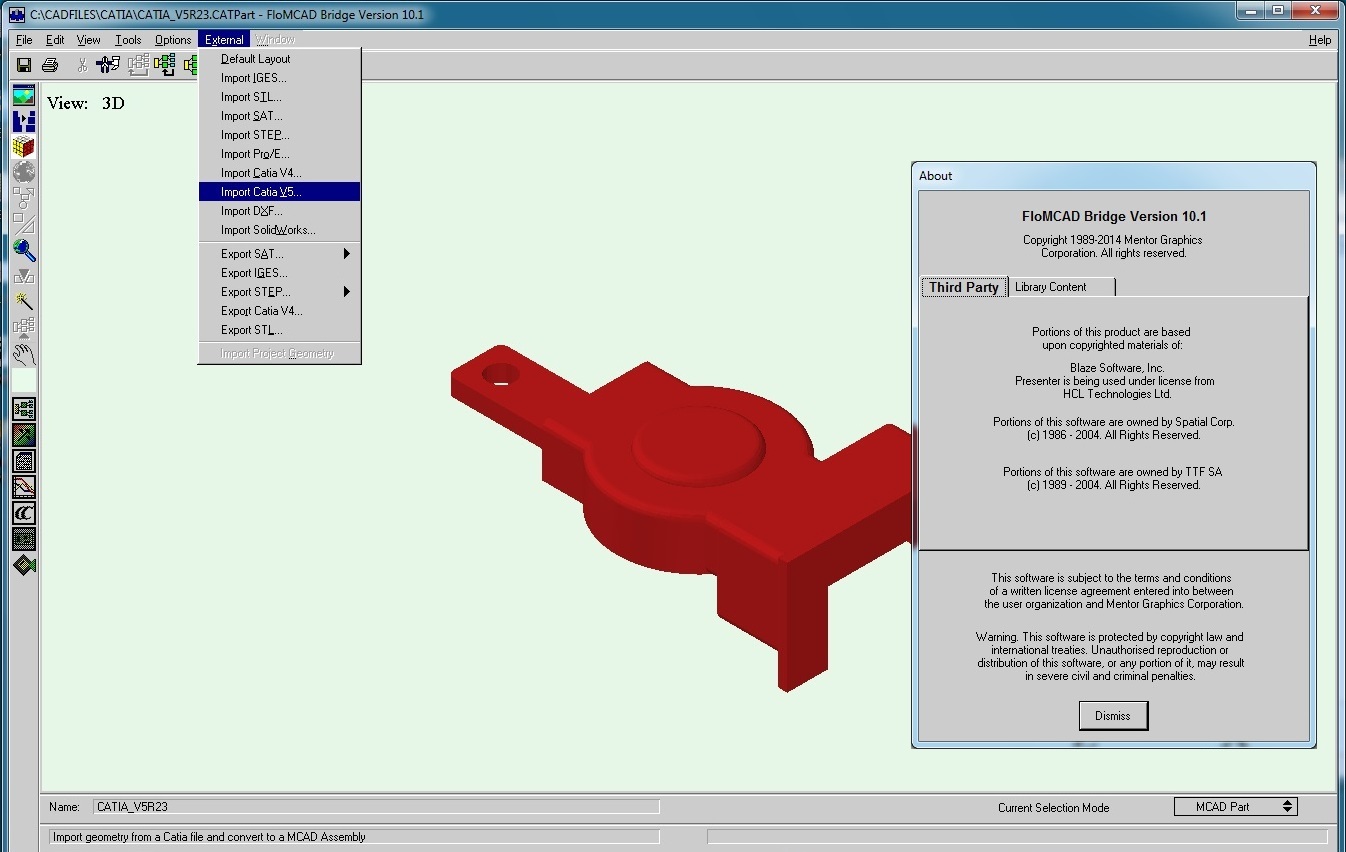Image resolution: width=1346 pixels, height=852 pixels.
Task: Click the hand pan icon
Action: pyautogui.click(x=24, y=354)
